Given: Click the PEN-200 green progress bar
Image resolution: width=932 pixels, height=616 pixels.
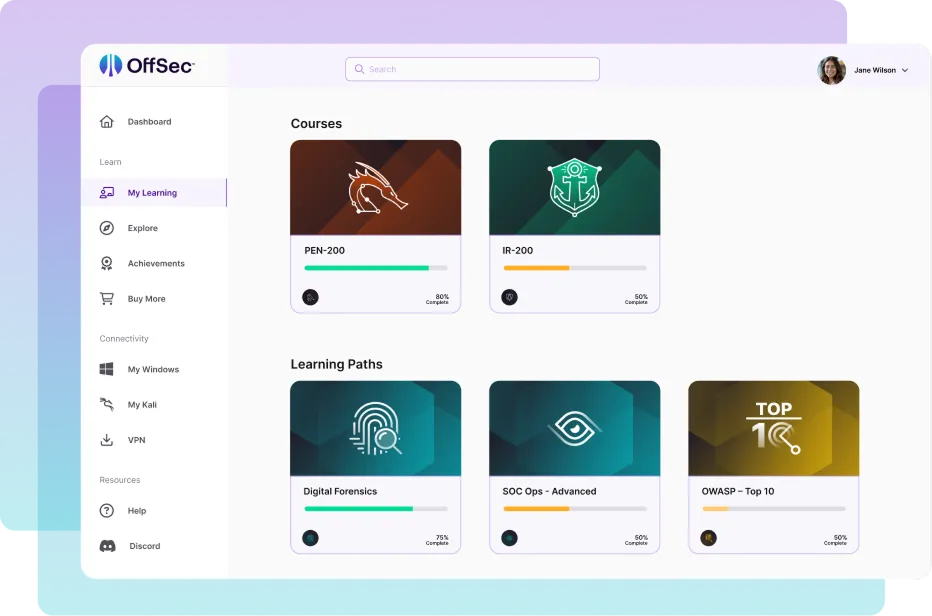Looking at the screenshot, I should click(366, 268).
